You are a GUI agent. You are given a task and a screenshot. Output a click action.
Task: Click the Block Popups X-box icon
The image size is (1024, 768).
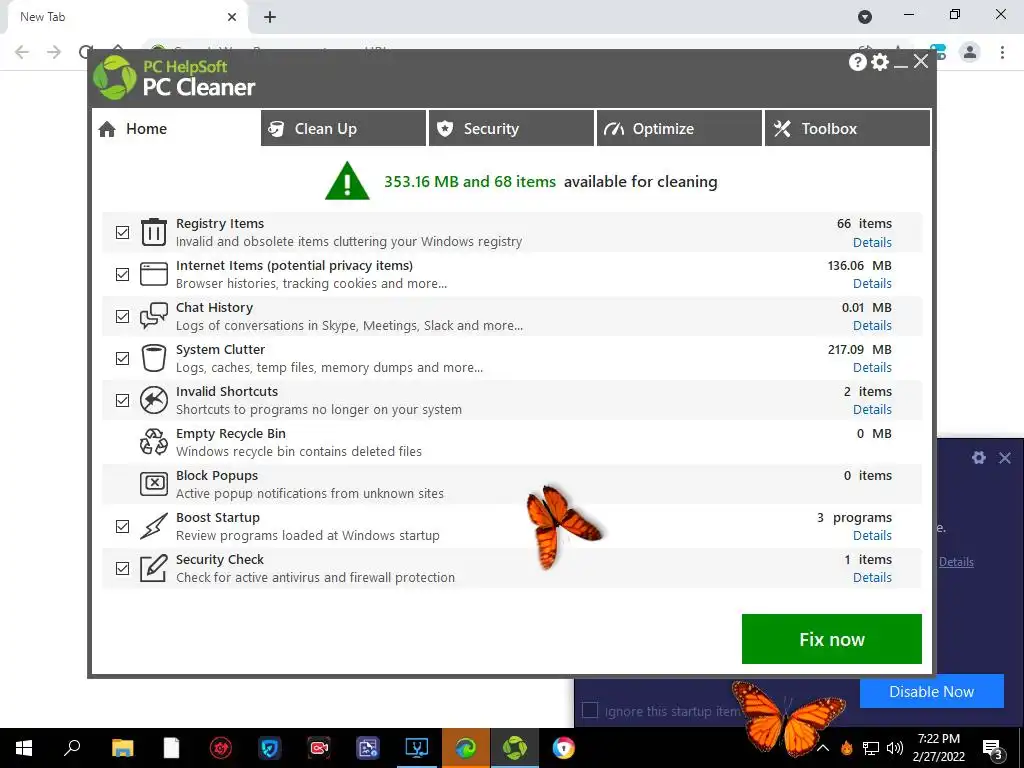(154, 483)
